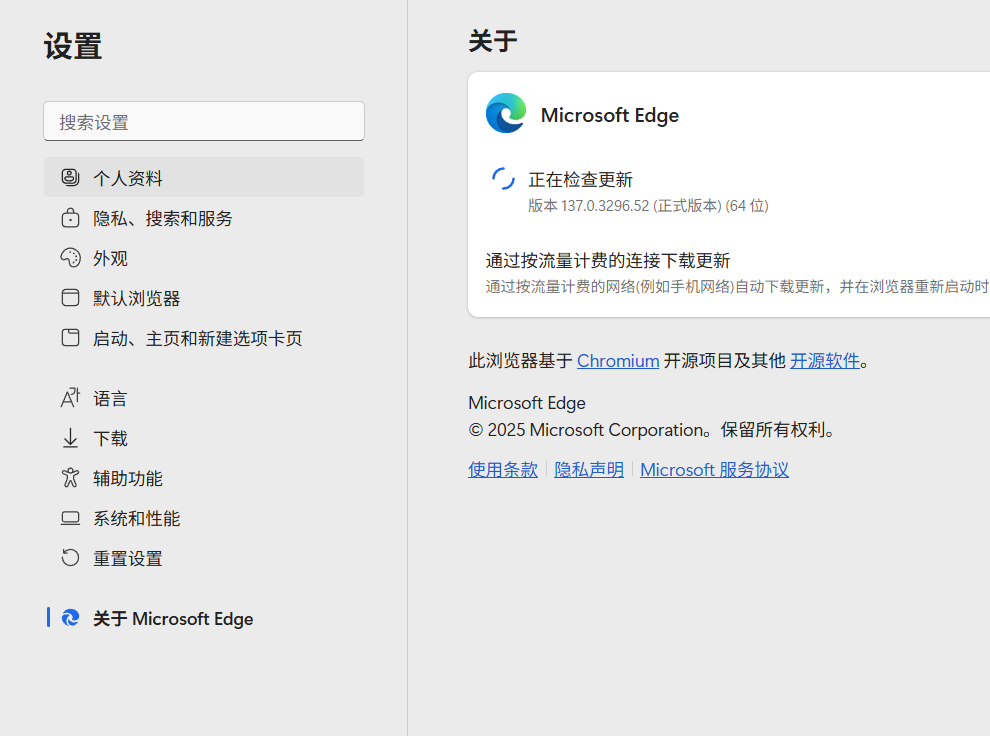The width and height of the screenshot is (990, 736).
Task: Click the version text 137.0.3296.52
Action: coord(605,206)
